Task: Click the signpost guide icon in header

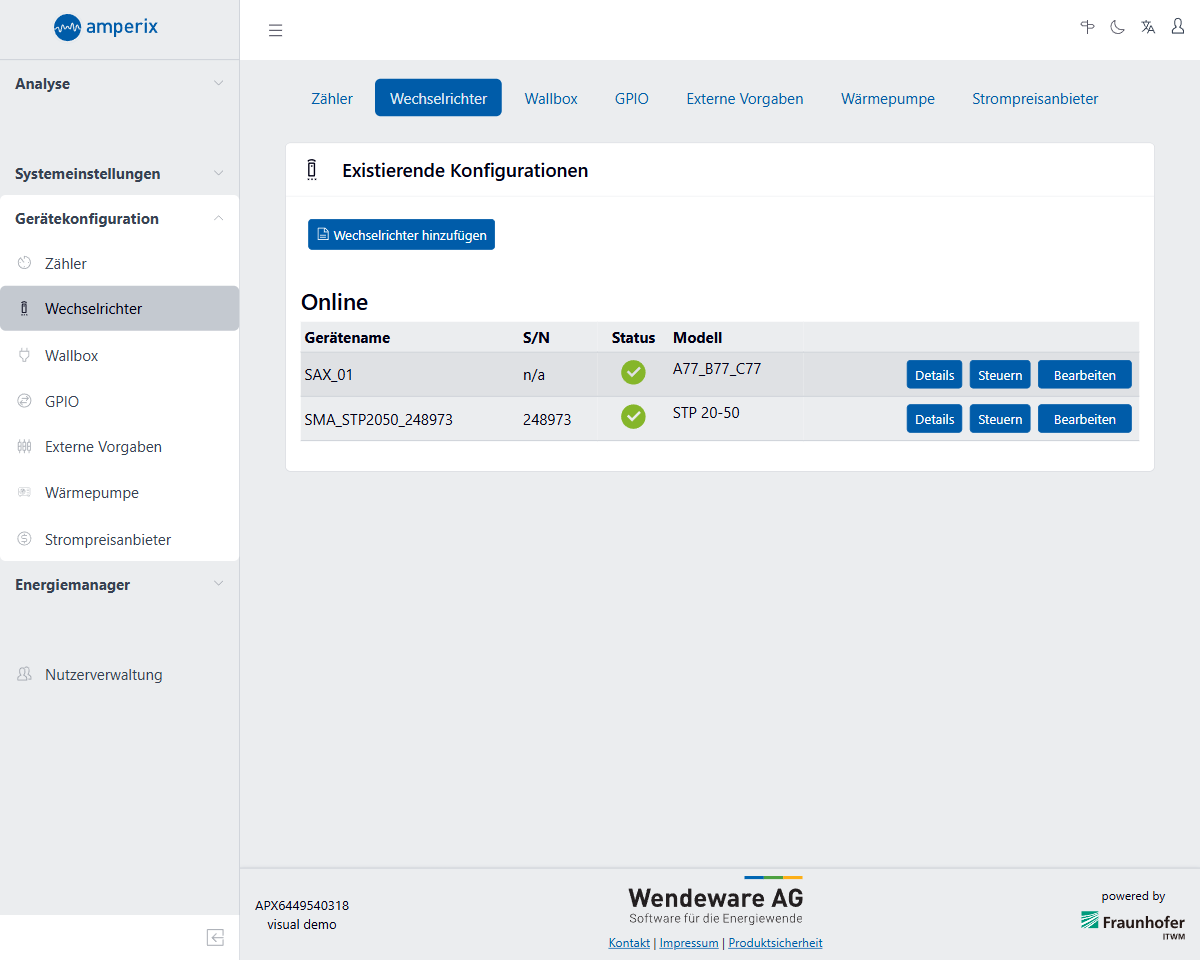Action: click(1088, 27)
